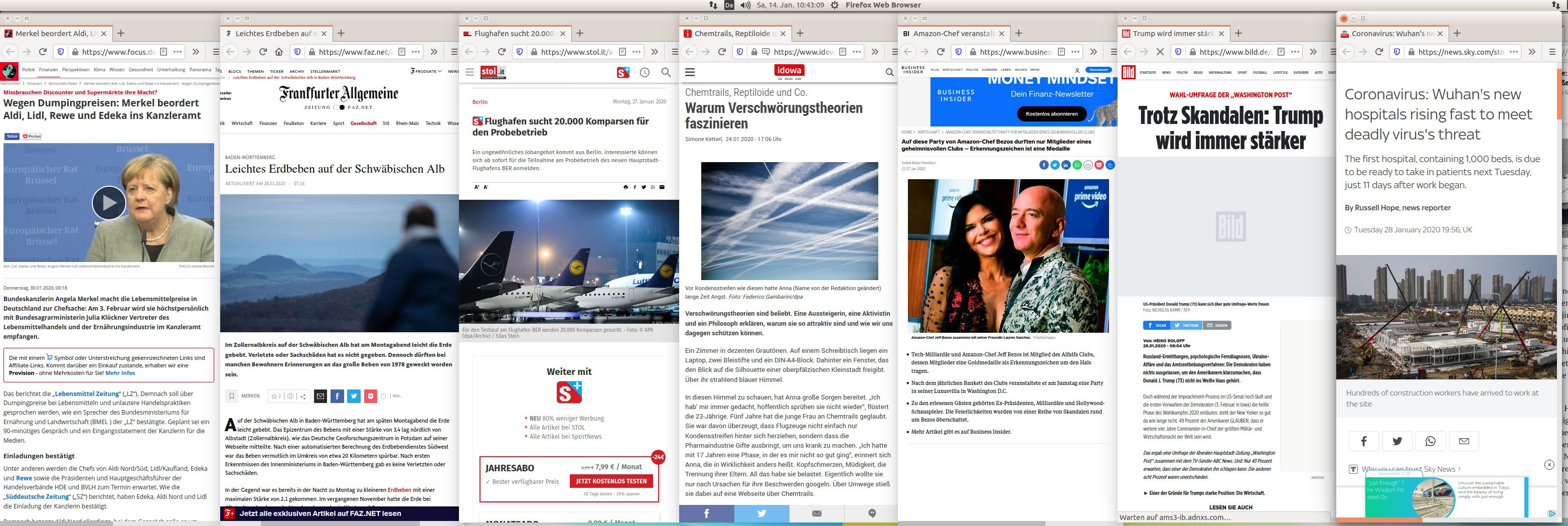Print the FAZ earthquake article
This screenshot has width=1568, height=526.
click(x=290, y=397)
